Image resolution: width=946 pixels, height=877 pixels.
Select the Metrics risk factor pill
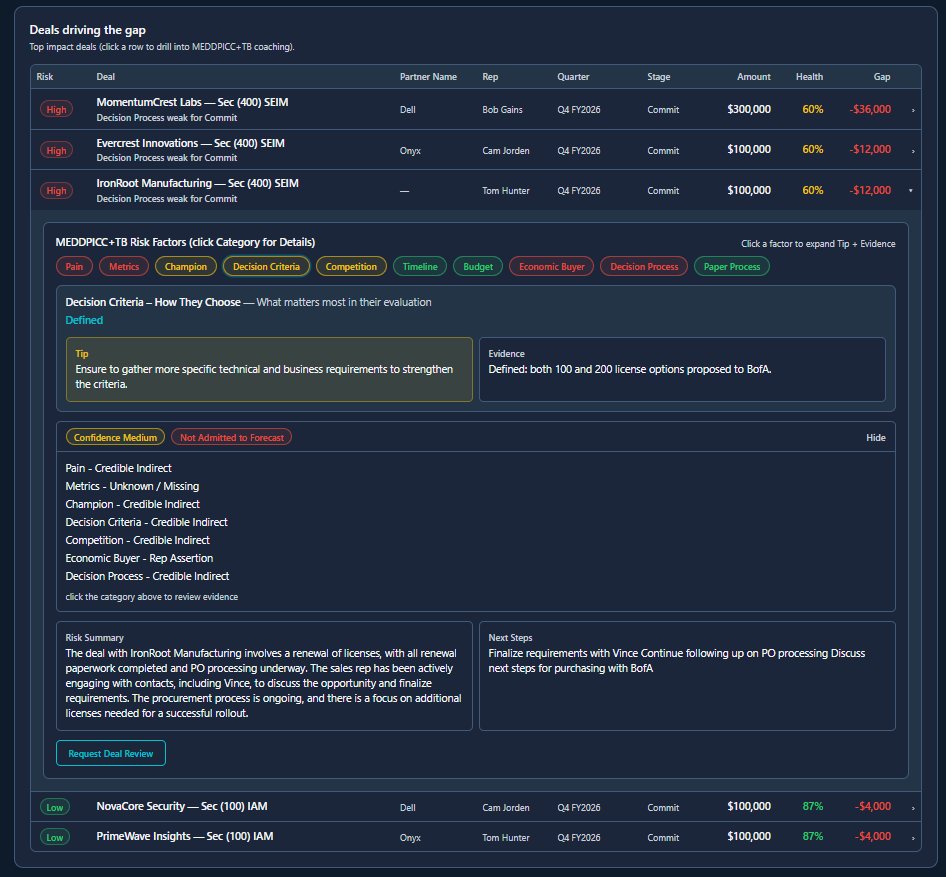[124, 266]
